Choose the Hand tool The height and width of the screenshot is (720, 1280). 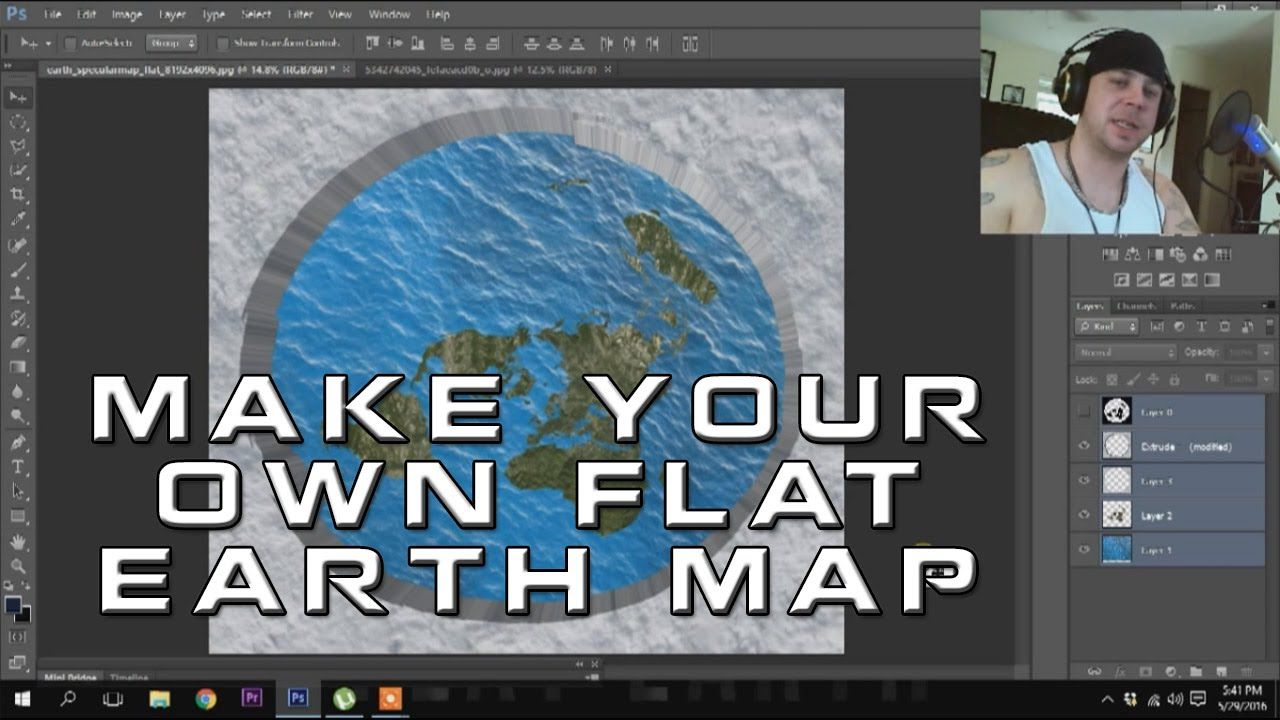pos(18,542)
